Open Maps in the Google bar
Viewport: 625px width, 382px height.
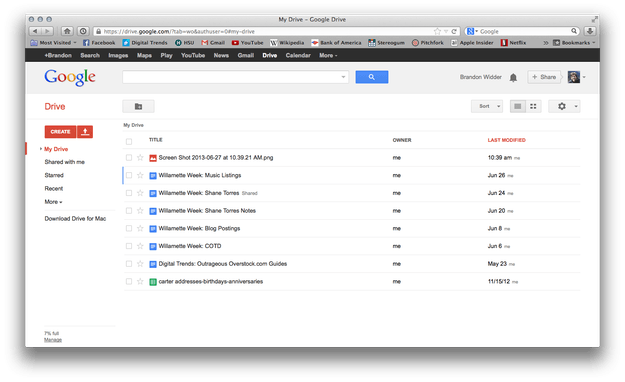(x=144, y=55)
